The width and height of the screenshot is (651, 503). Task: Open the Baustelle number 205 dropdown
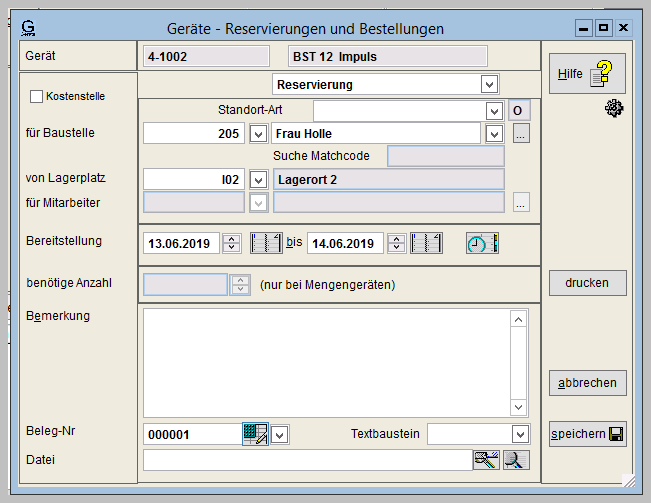(x=257, y=134)
